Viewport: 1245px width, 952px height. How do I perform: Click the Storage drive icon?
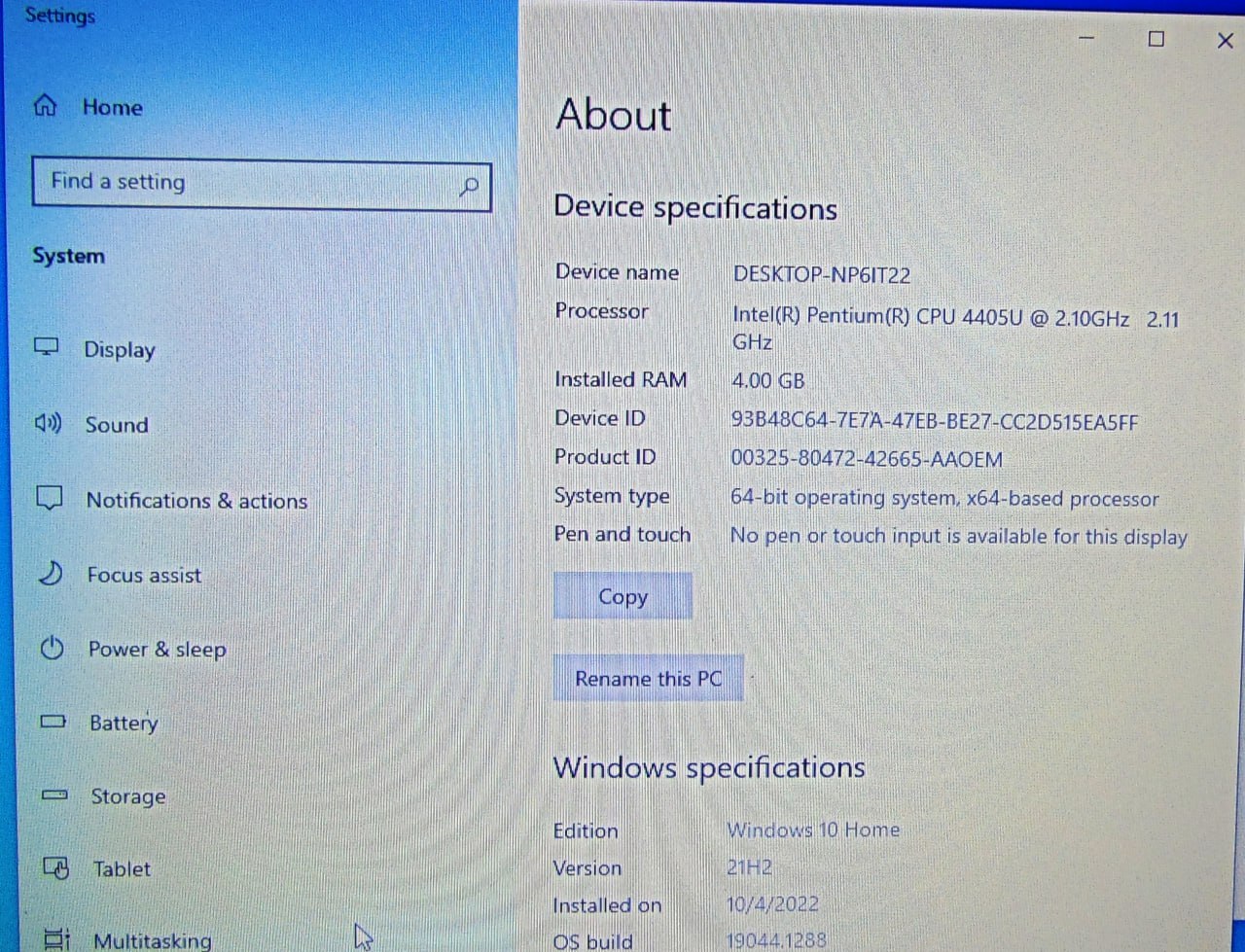[x=55, y=795]
